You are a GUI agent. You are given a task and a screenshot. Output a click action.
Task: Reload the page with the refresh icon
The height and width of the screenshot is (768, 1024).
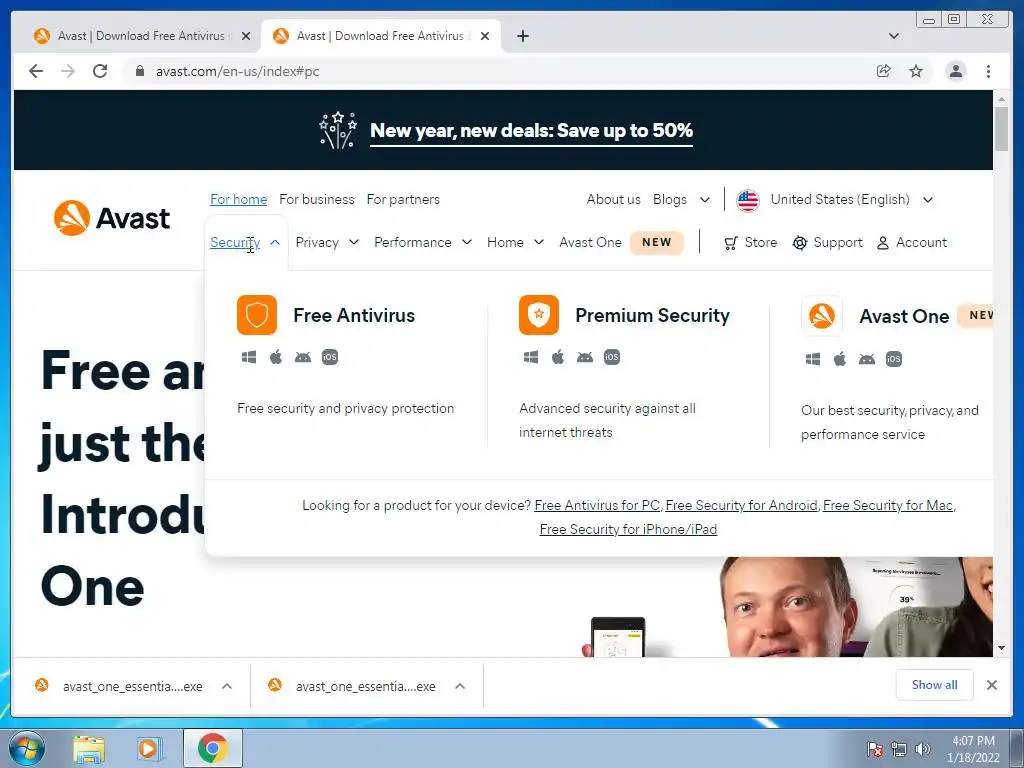pos(100,71)
